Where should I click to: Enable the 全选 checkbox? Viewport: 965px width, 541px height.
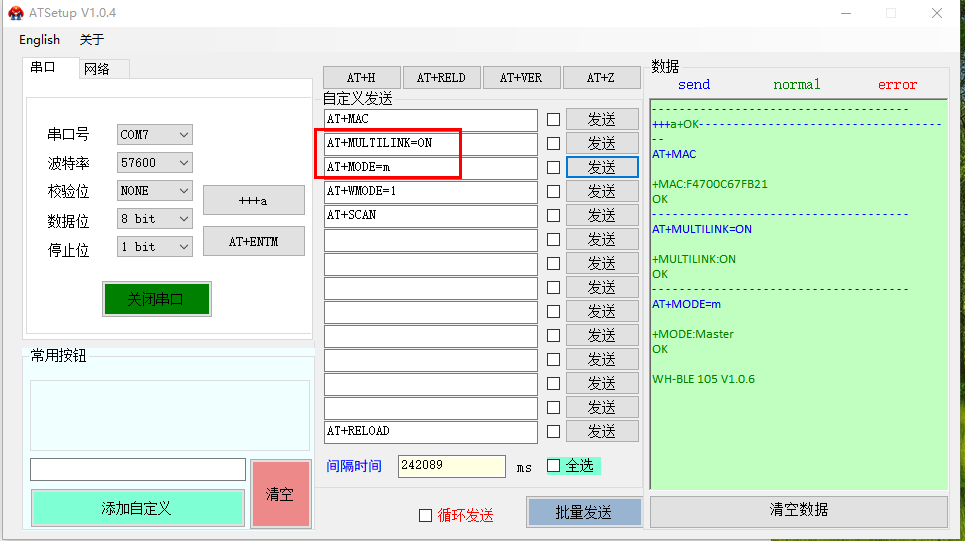tap(554, 466)
